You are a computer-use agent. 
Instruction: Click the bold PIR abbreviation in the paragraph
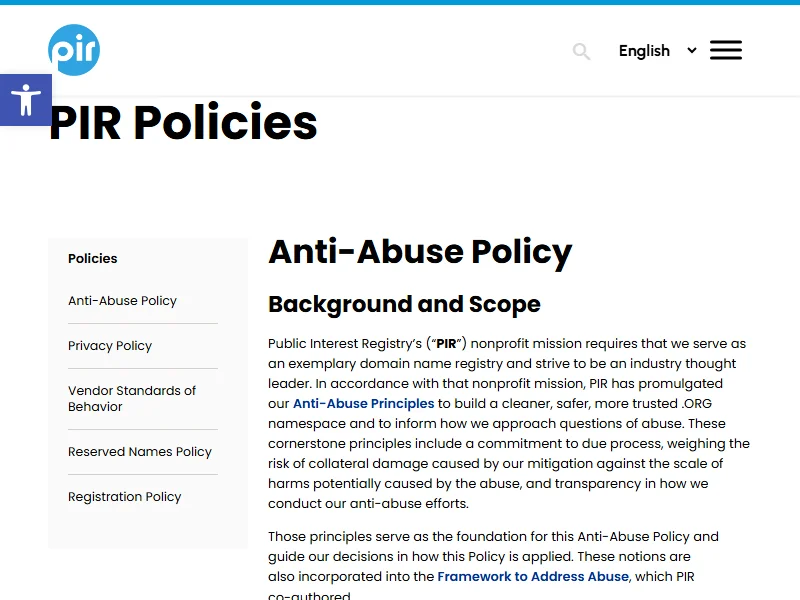coord(446,344)
